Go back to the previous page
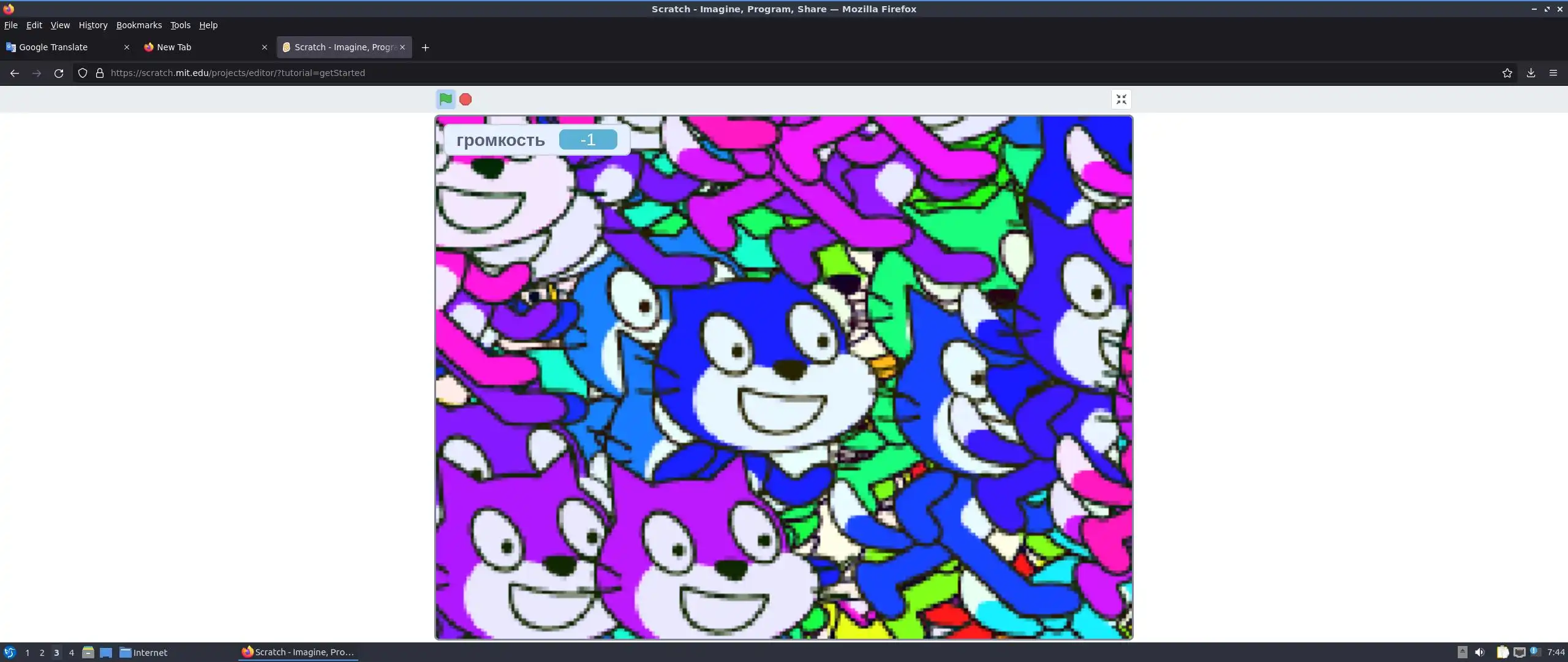This screenshot has height=662, width=1568. tap(15, 73)
